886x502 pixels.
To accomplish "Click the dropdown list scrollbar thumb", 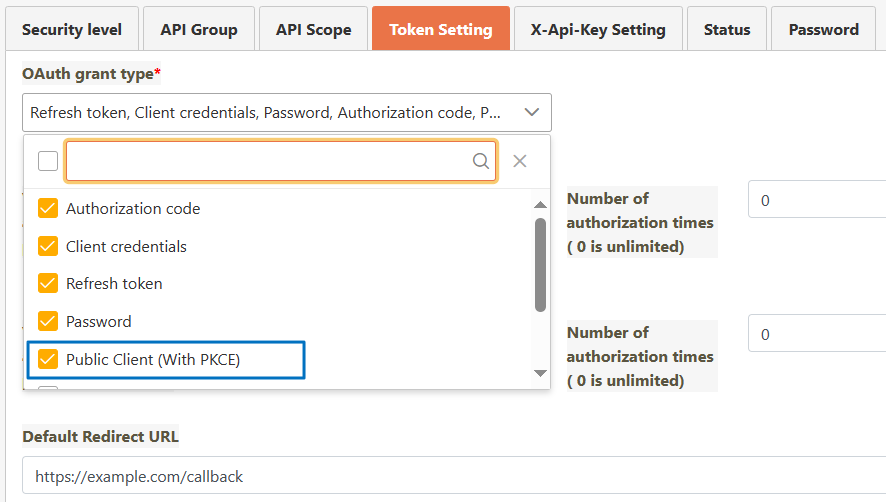I will 541,265.
